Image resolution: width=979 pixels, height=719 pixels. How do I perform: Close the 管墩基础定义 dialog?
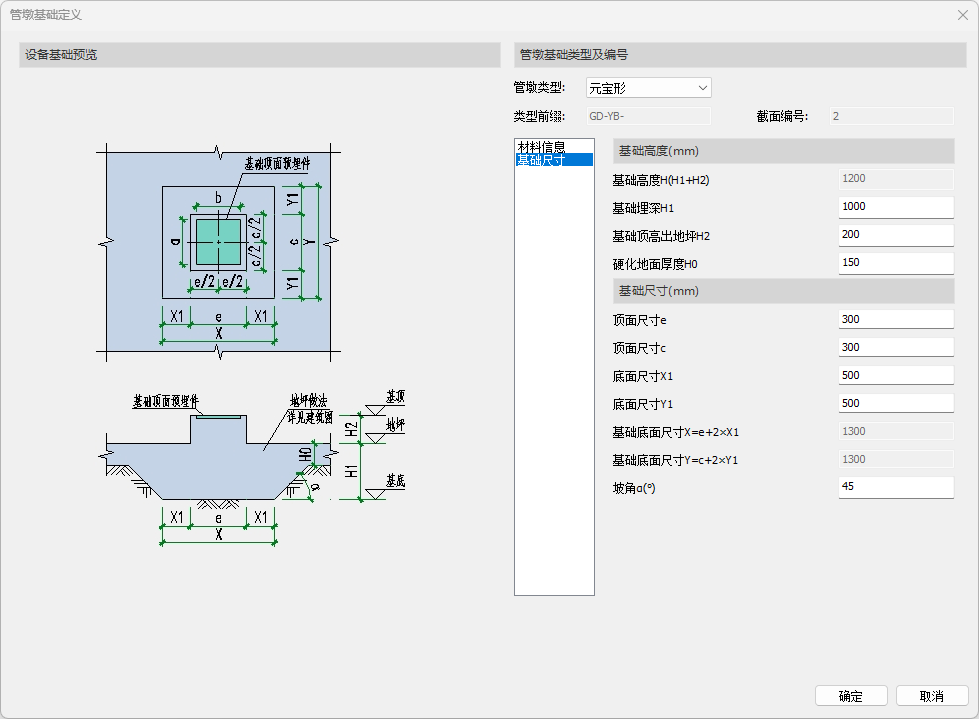[x=962, y=15]
